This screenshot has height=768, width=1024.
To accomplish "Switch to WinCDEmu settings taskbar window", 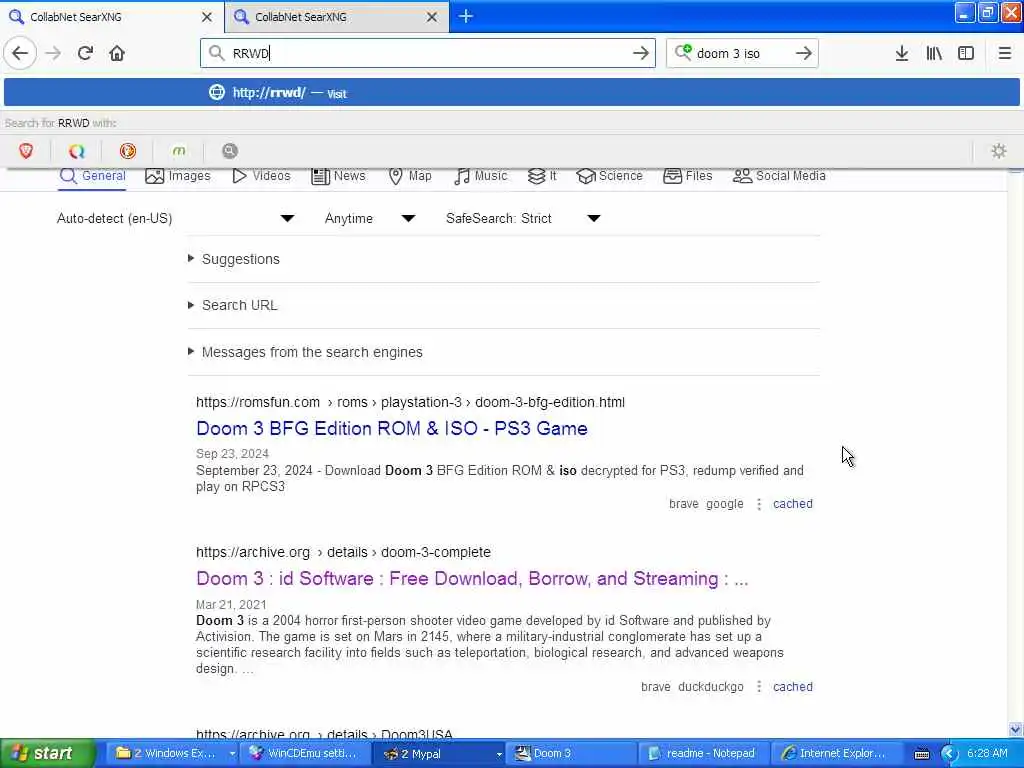I will click(307, 754).
